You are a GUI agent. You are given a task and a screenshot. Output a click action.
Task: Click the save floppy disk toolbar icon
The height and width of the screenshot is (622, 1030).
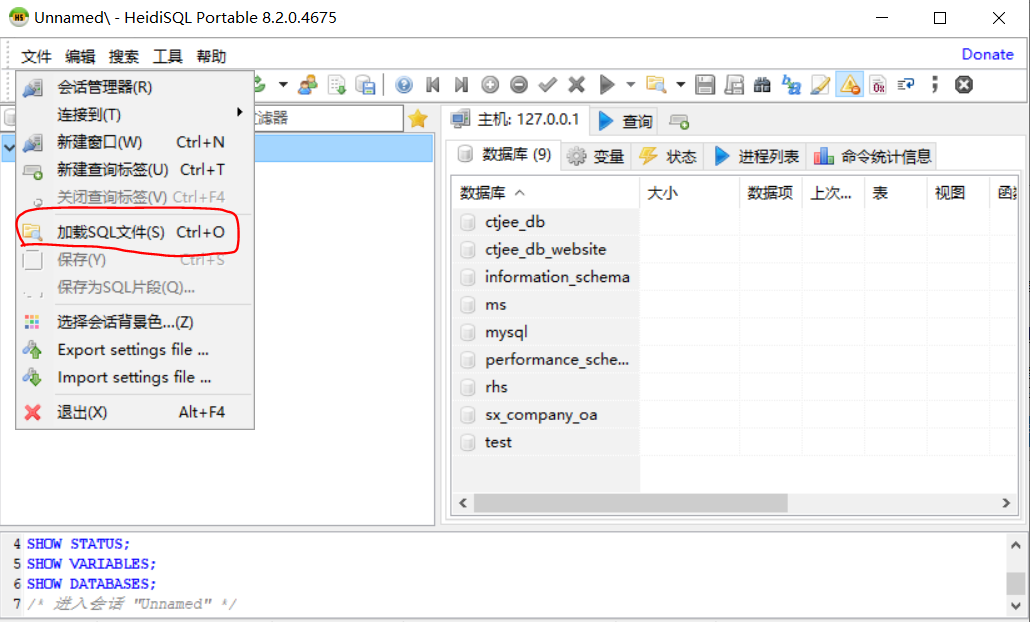tap(705, 85)
